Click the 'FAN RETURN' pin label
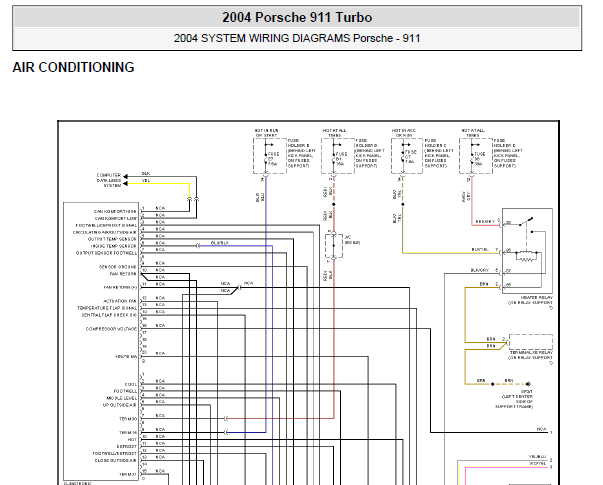 (123, 274)
